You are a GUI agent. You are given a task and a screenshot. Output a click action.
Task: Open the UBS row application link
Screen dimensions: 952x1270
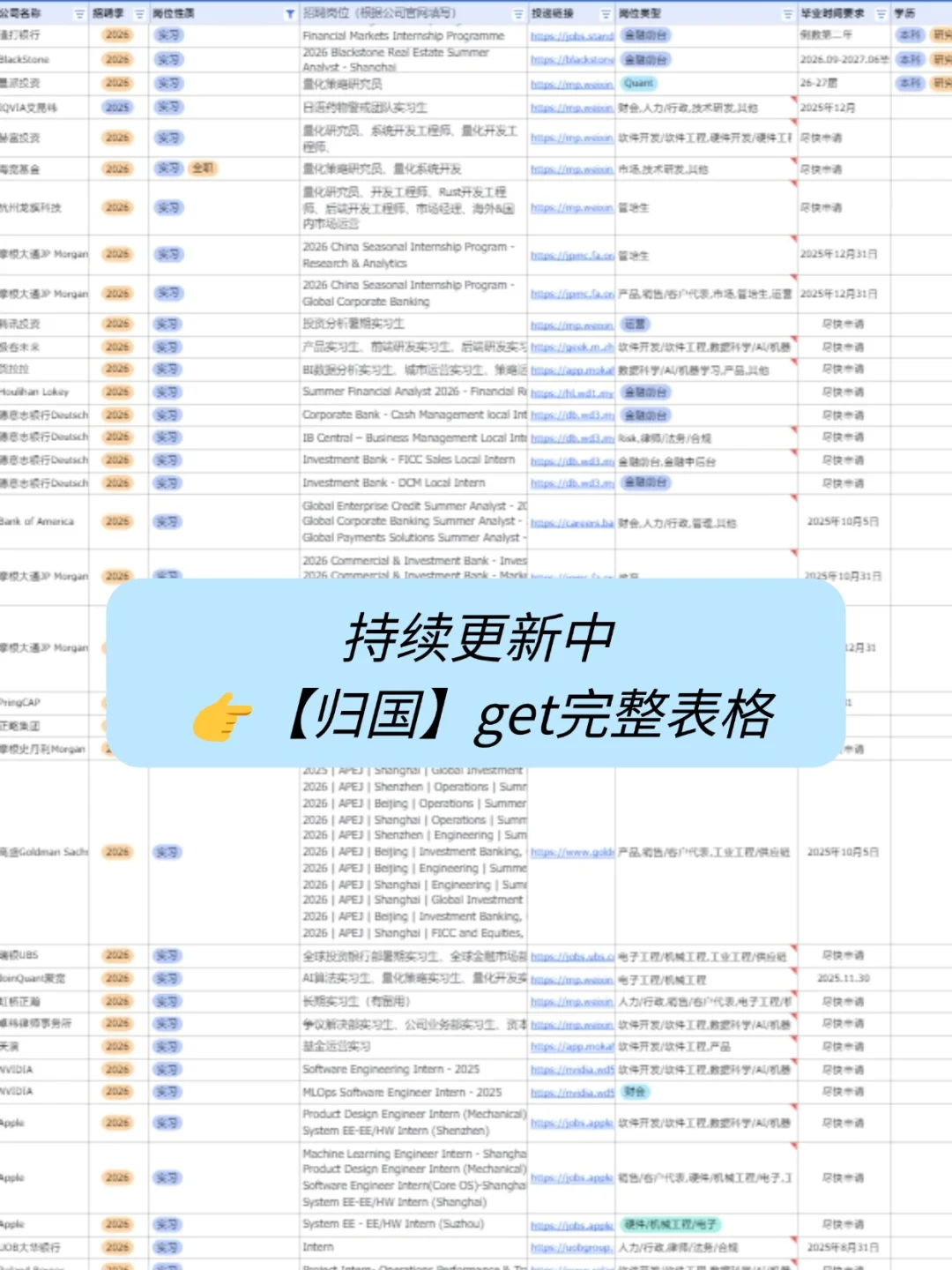[572, 956]
